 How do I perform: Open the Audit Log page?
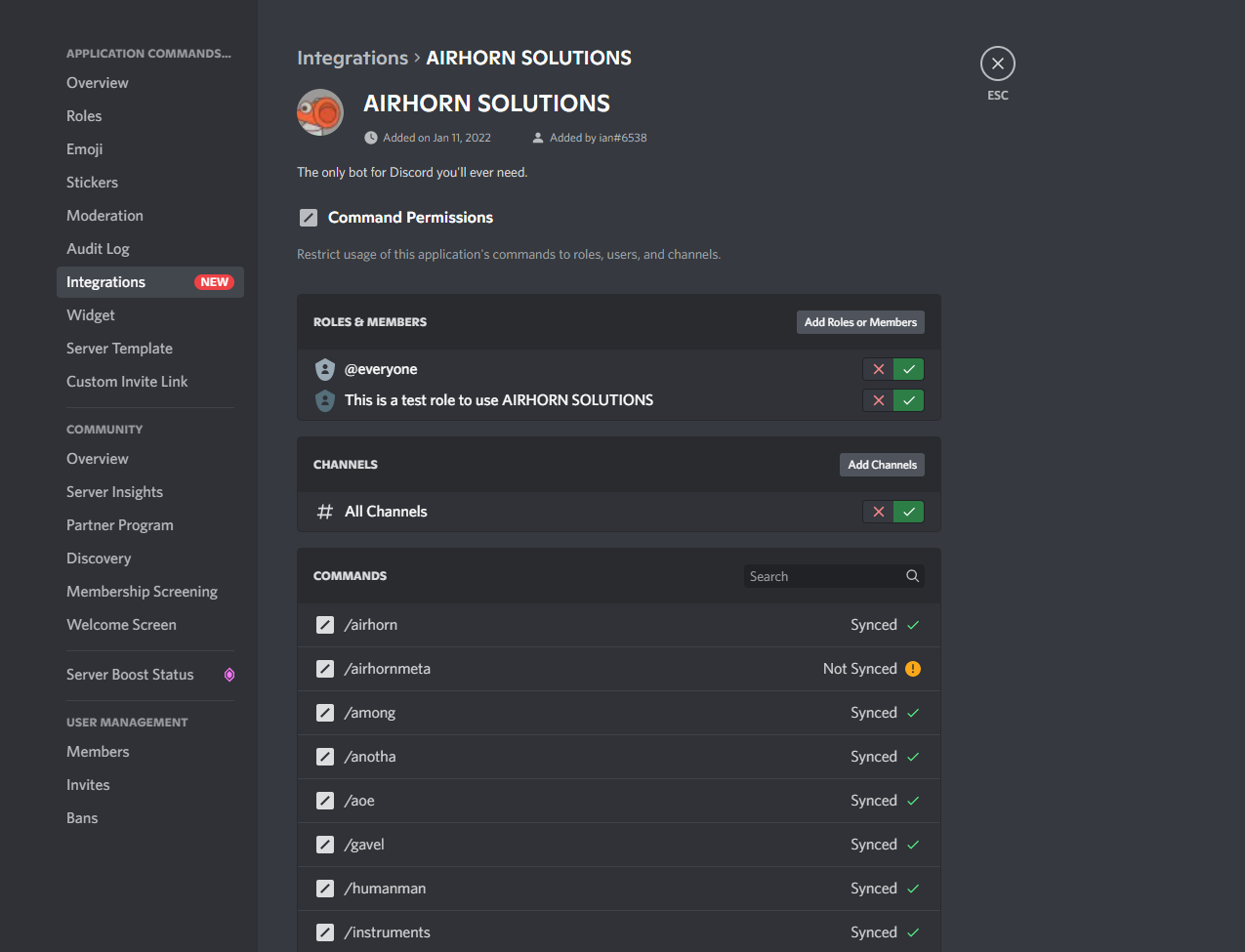click(150, 249)
